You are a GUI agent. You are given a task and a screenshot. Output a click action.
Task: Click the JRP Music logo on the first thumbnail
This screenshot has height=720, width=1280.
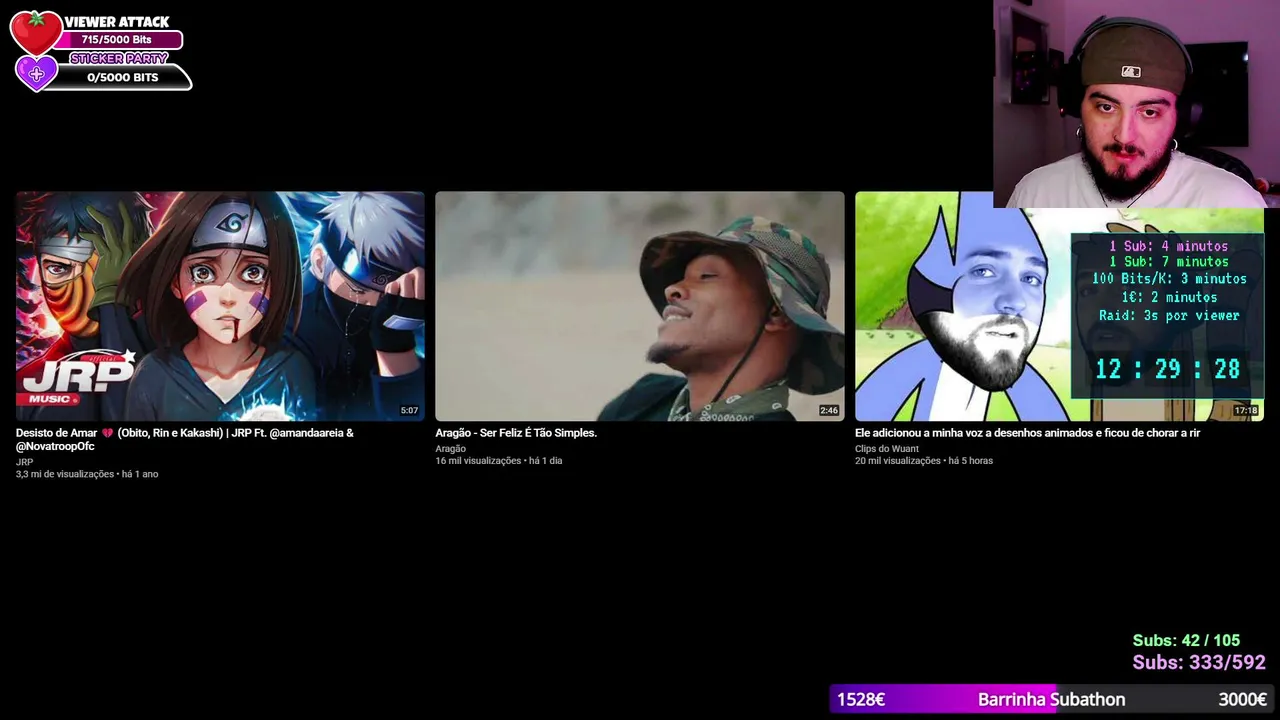(x=76, y=377)
